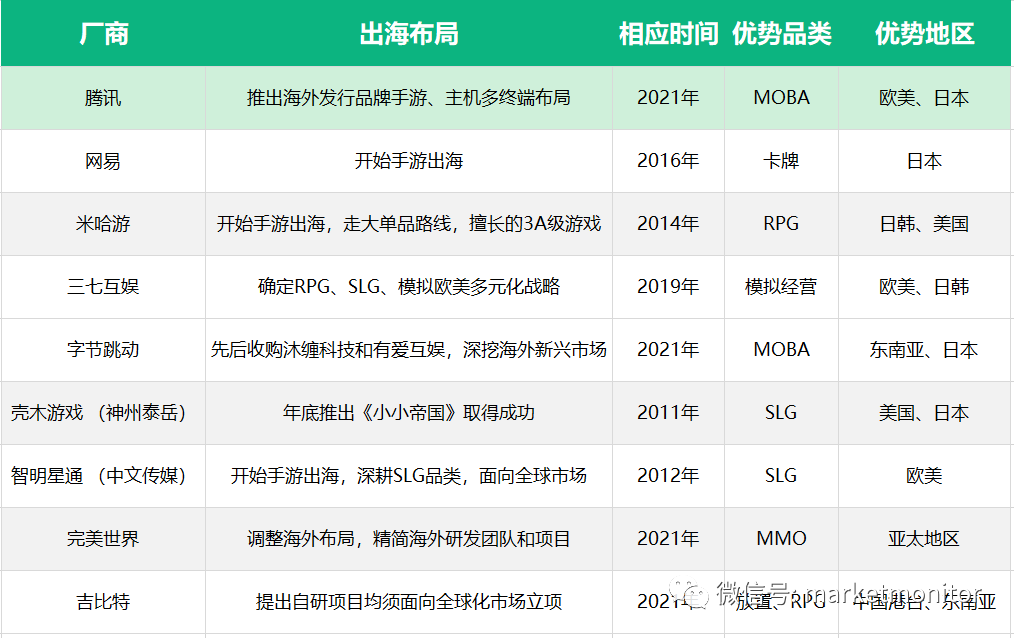Click the 出海布局 column header
Screen dimensions: 1014x638
(409, 34)
